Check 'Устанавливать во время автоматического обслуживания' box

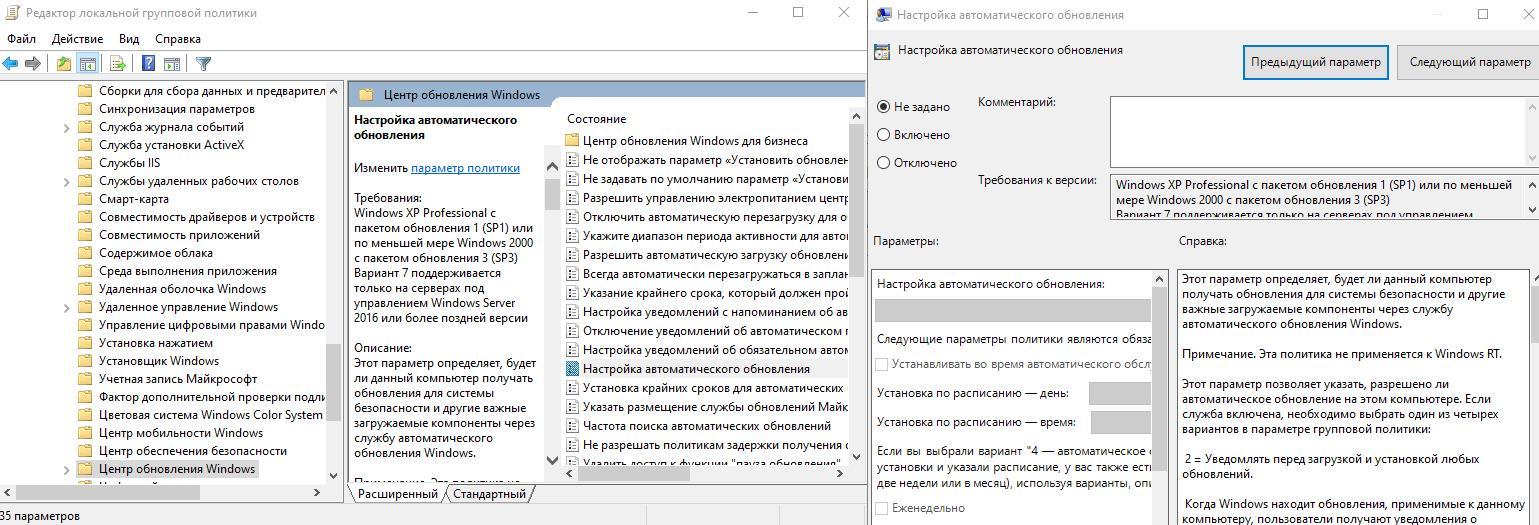pyautogui.click(x=881, y=365)
